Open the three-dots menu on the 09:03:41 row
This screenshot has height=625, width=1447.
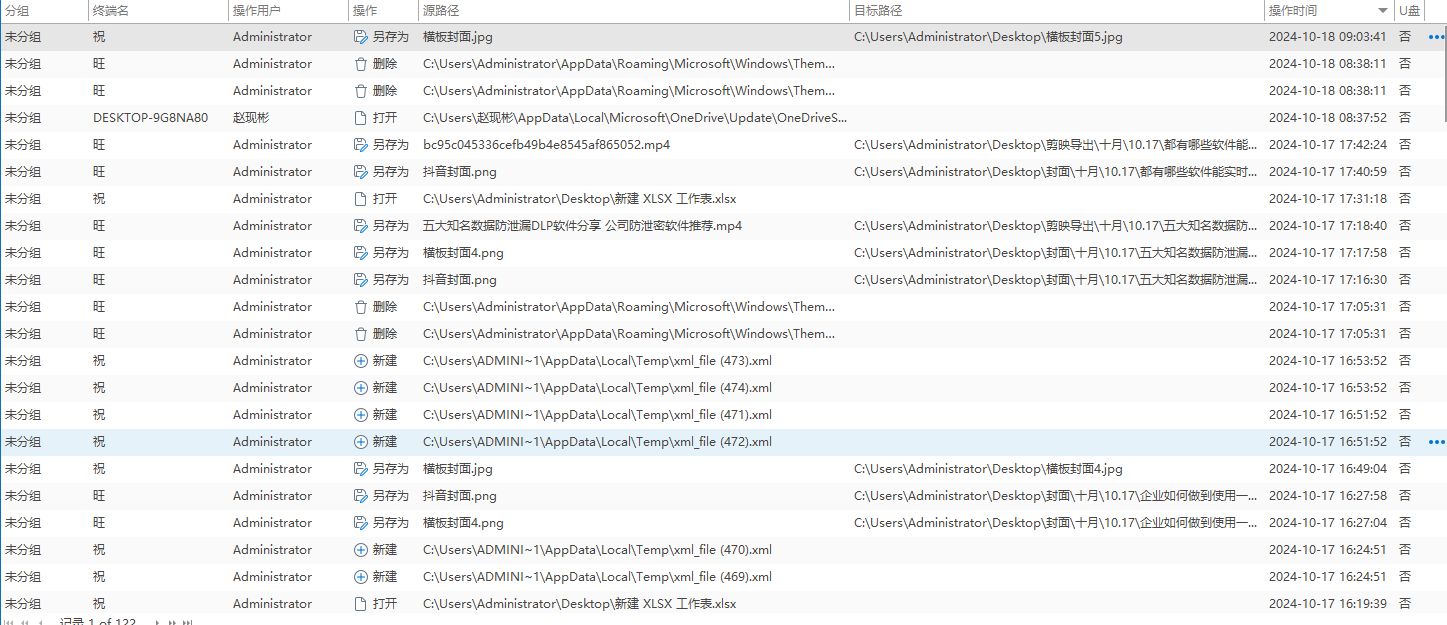pos(1437,38)
